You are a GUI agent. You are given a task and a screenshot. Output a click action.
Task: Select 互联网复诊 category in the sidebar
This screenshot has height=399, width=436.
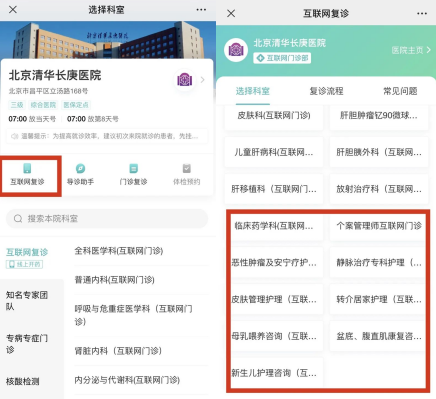pos(27,252)
